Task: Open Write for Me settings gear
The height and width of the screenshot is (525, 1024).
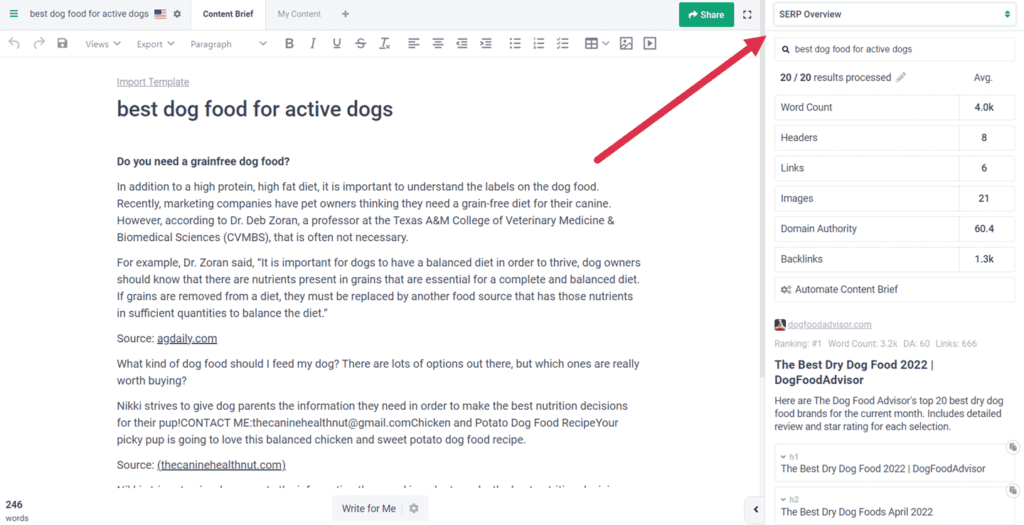Action: tap(413, 508)
